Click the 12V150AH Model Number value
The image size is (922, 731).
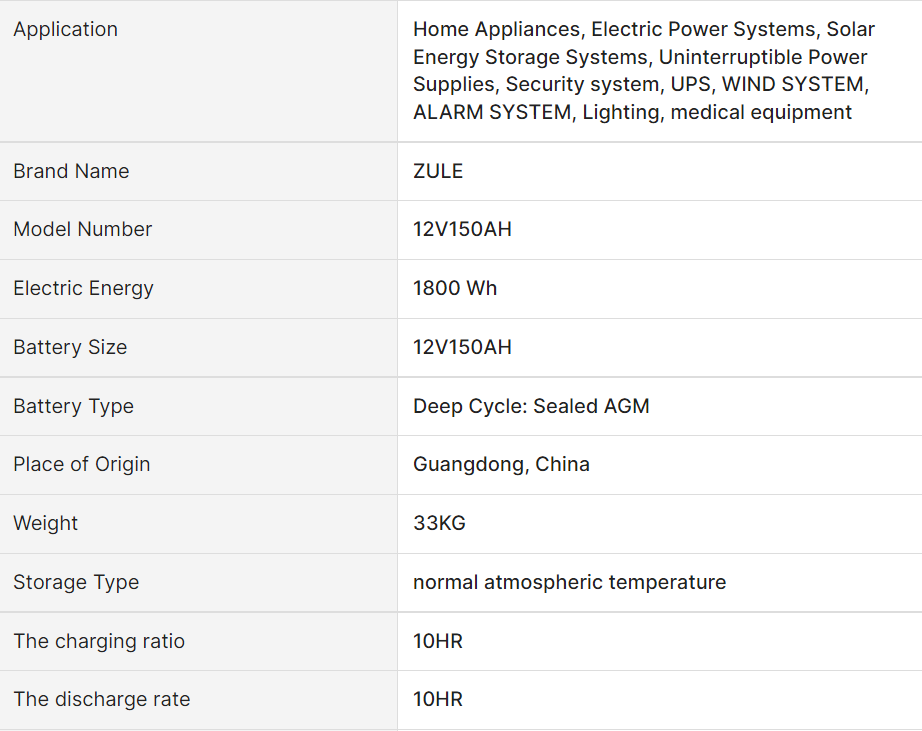tap(462, 229)
